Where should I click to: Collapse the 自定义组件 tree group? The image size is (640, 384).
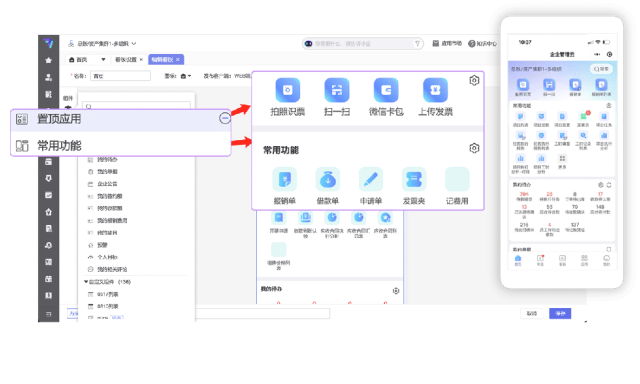point(86,282)
